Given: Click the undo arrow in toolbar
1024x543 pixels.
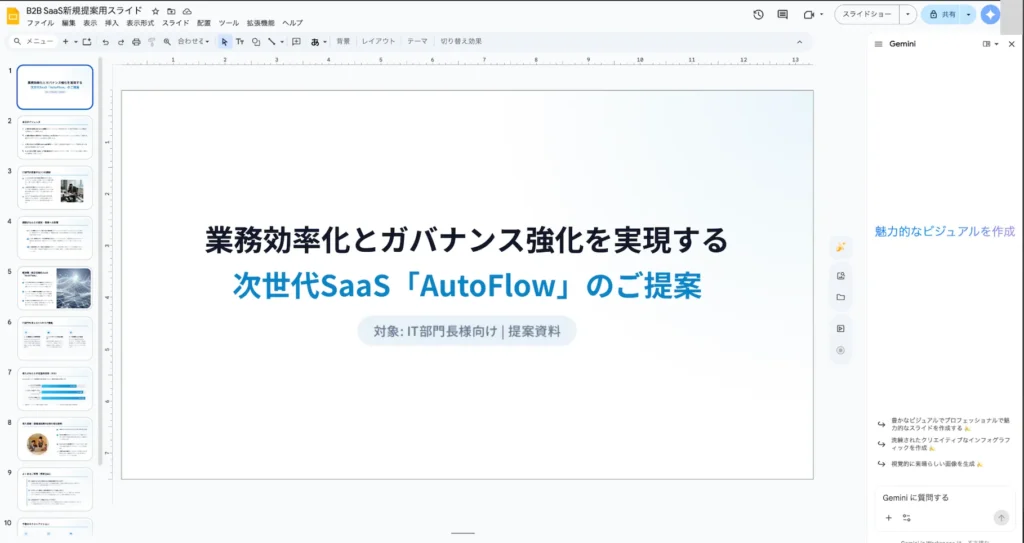Looking at the screenshot, I should click(x=105, y=42).
